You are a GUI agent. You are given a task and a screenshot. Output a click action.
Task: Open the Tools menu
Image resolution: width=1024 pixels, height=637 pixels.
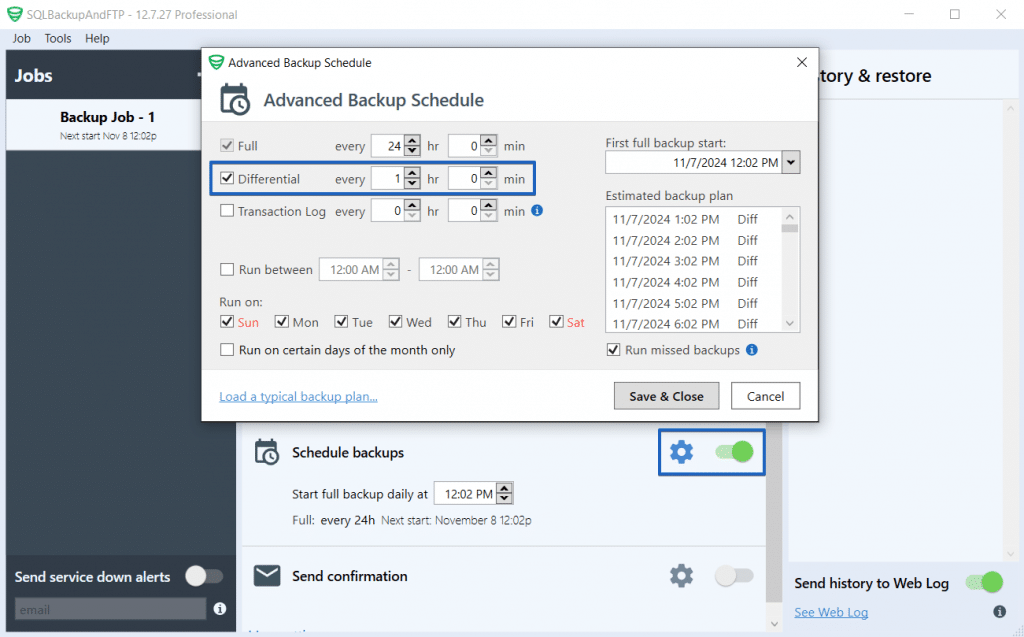tap(58, 38)
